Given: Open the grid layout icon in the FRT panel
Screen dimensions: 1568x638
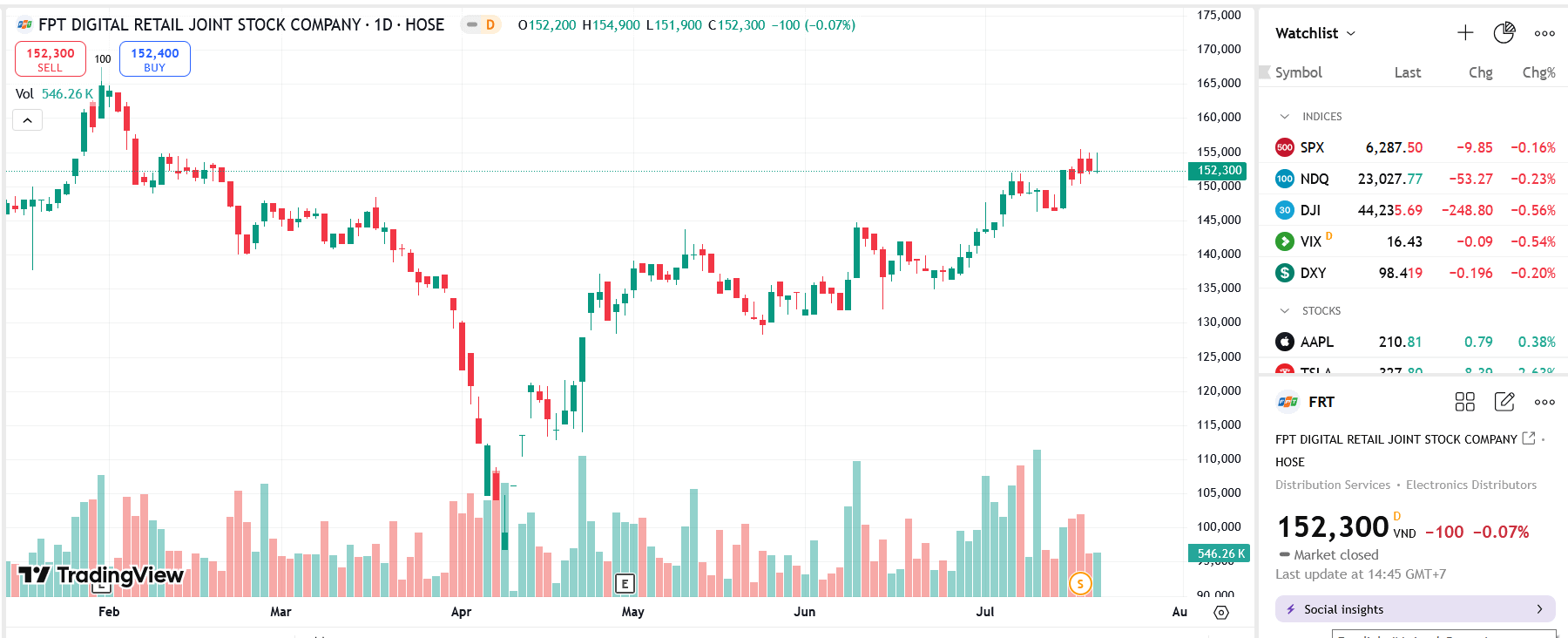Looking at the screenshot, I should [x=1464, y=402].
